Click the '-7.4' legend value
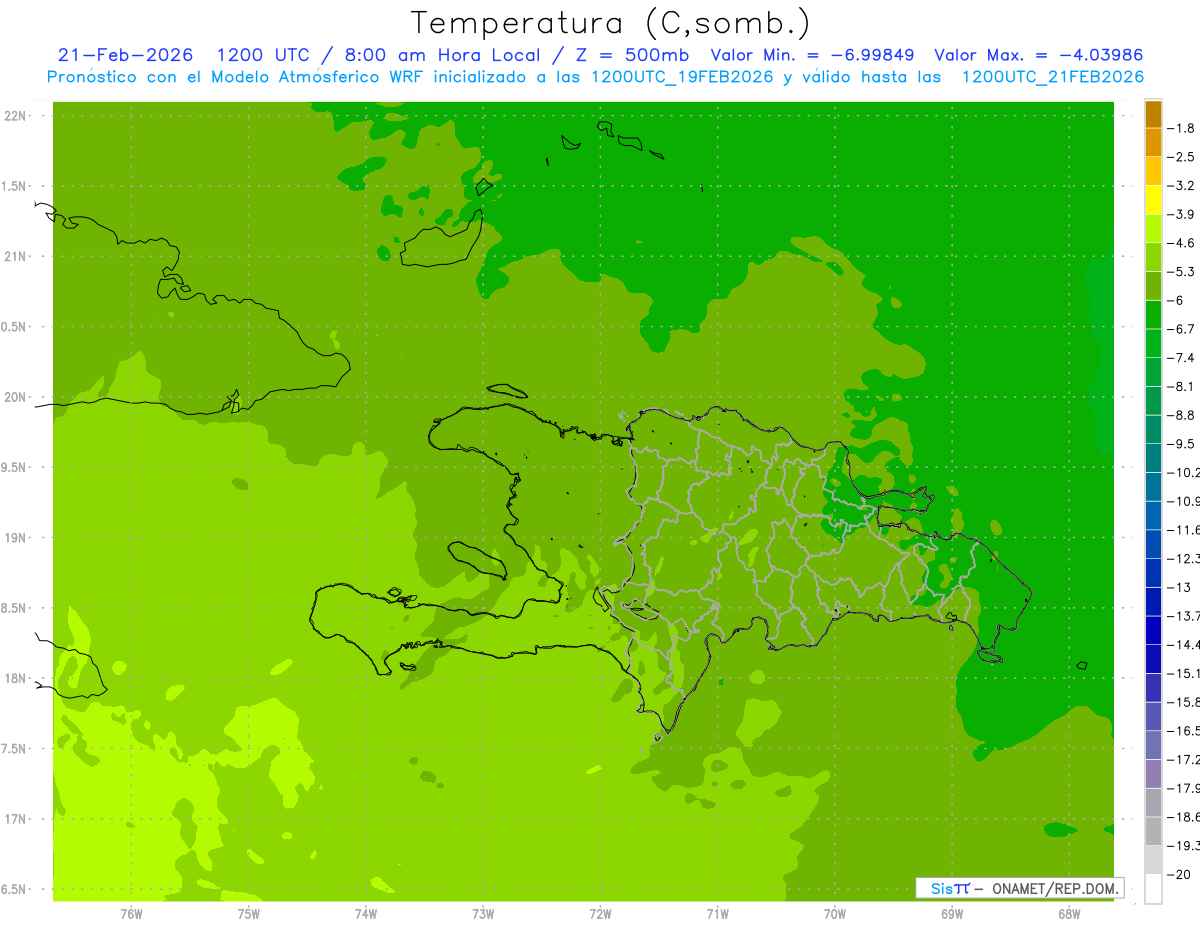1200x927 pixels. [1183, 357]
